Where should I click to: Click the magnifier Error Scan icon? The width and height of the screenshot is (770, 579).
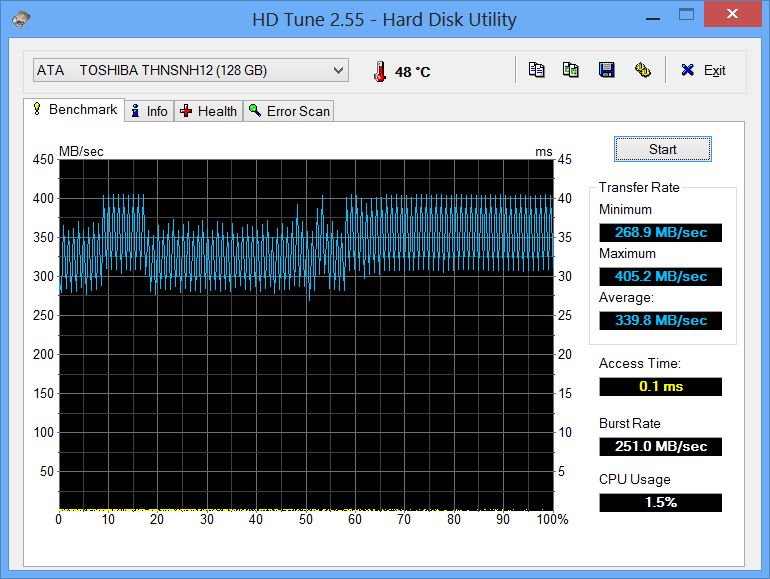coord(254,110)
